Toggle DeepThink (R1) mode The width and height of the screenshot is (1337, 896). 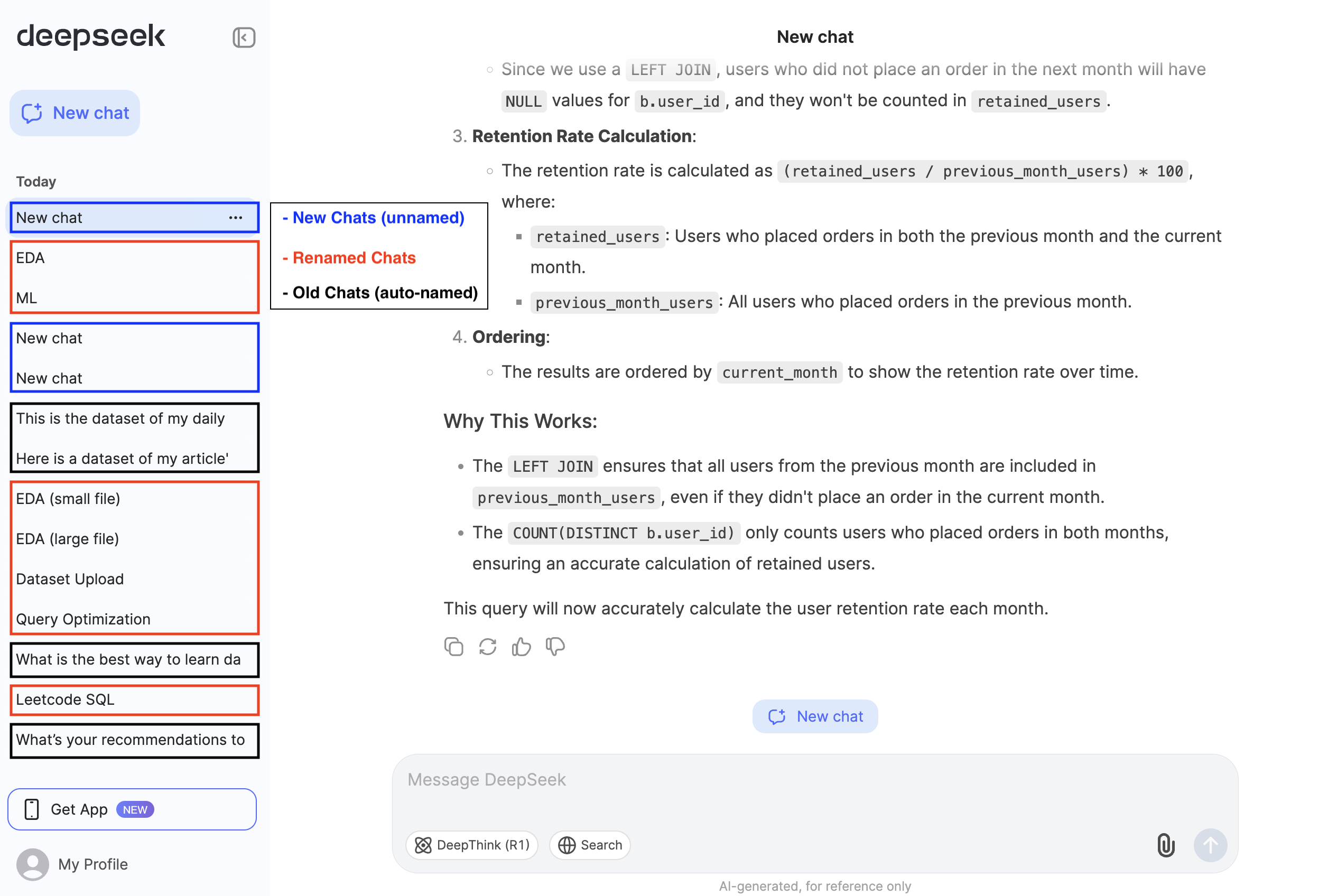(471, 845)
